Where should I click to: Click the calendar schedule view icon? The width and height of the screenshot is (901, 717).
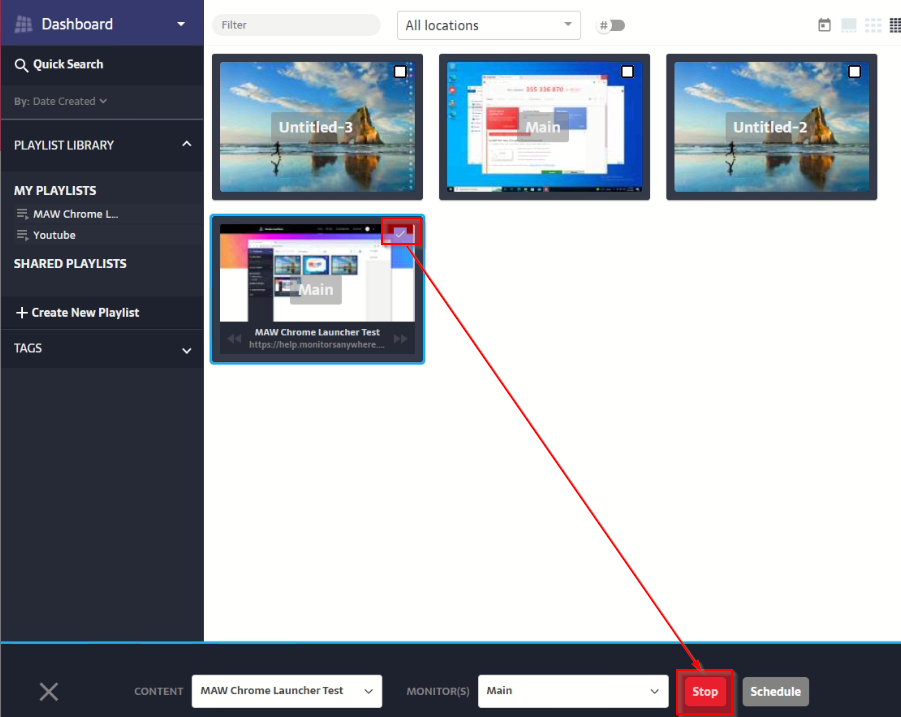tap(824, 25)
